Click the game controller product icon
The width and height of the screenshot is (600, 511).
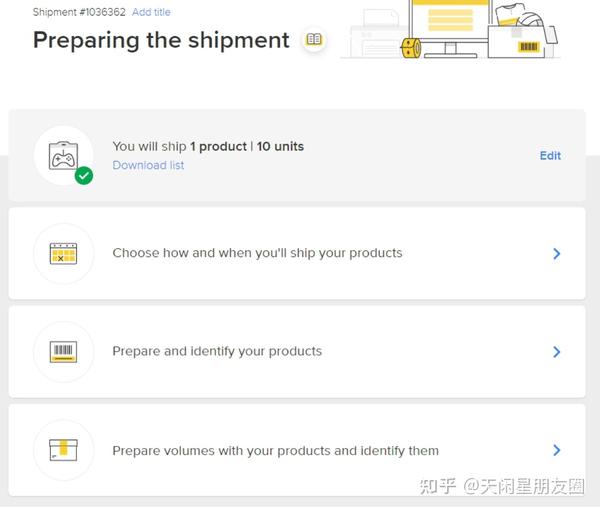[x=63, y=153]
